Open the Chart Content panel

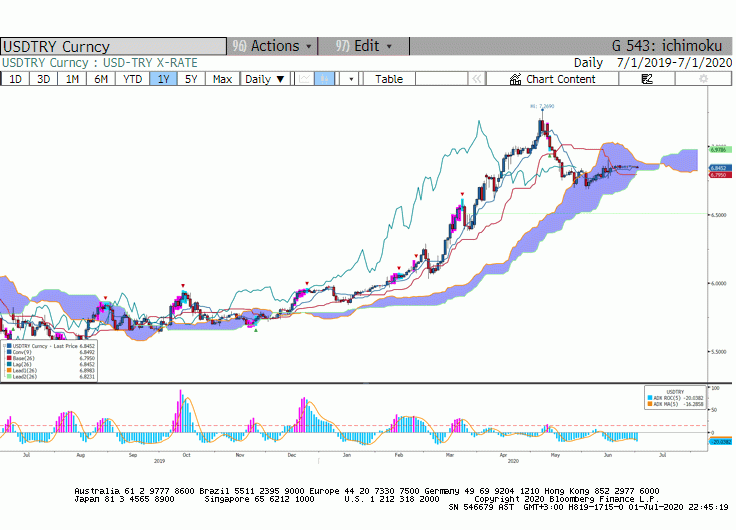[552, 79]
